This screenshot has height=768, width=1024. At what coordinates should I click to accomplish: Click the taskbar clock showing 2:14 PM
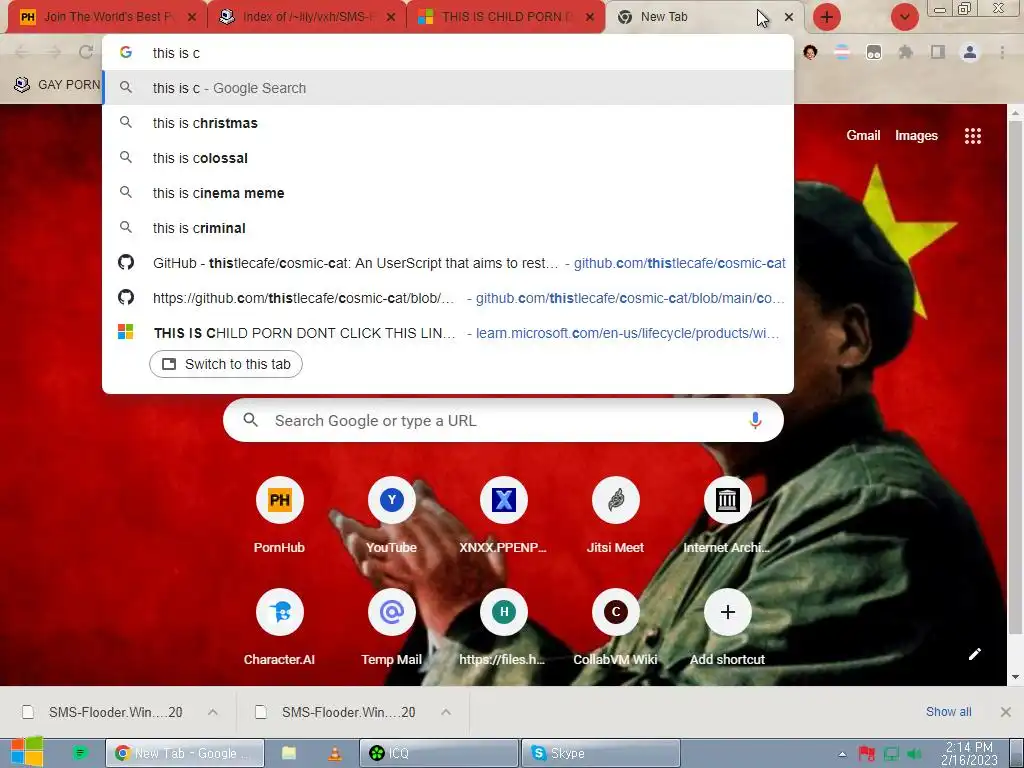pos(969,754)
